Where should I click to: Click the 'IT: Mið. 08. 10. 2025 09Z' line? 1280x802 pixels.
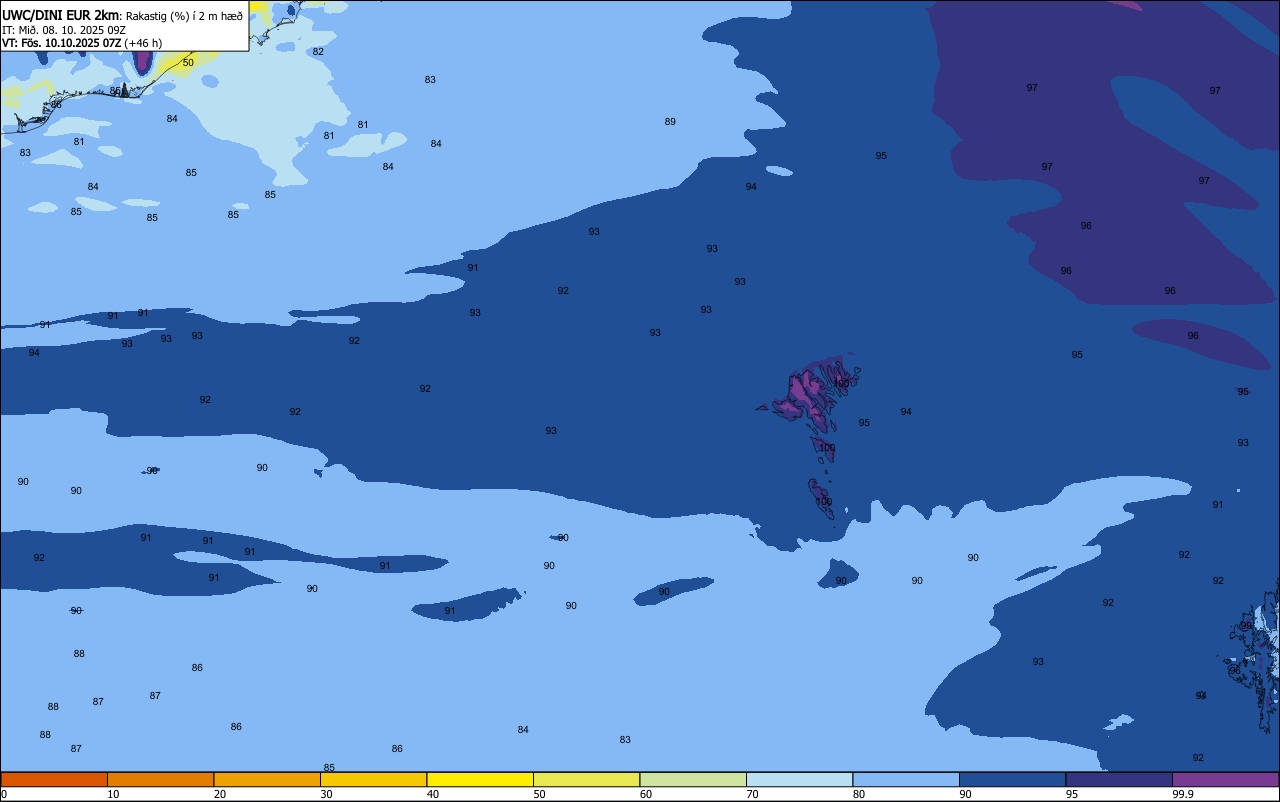click(x=64, y=30)
